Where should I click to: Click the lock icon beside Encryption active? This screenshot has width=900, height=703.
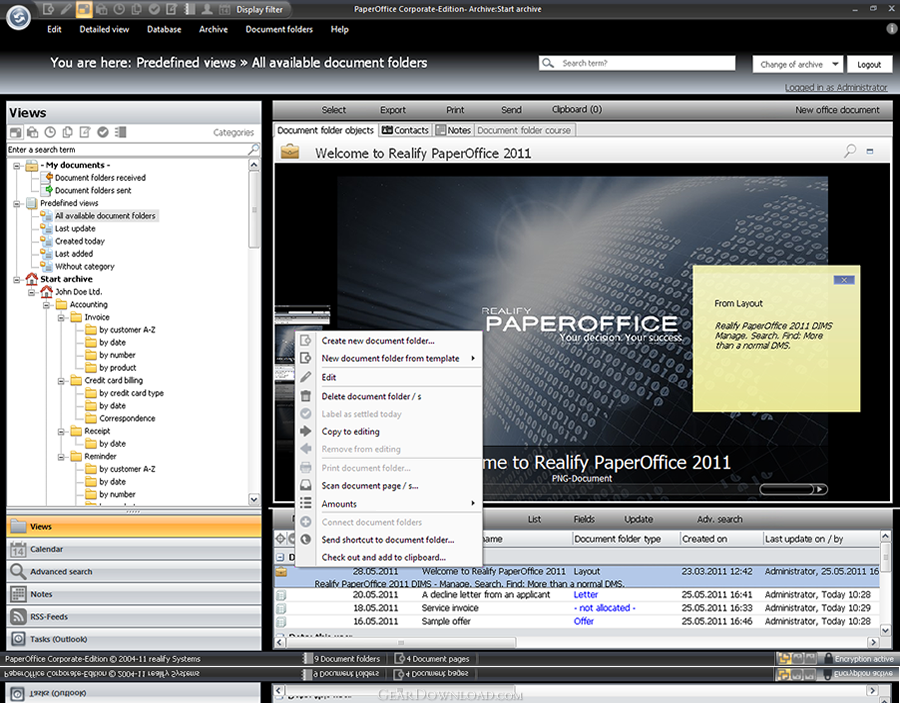(x=828, y=658)
